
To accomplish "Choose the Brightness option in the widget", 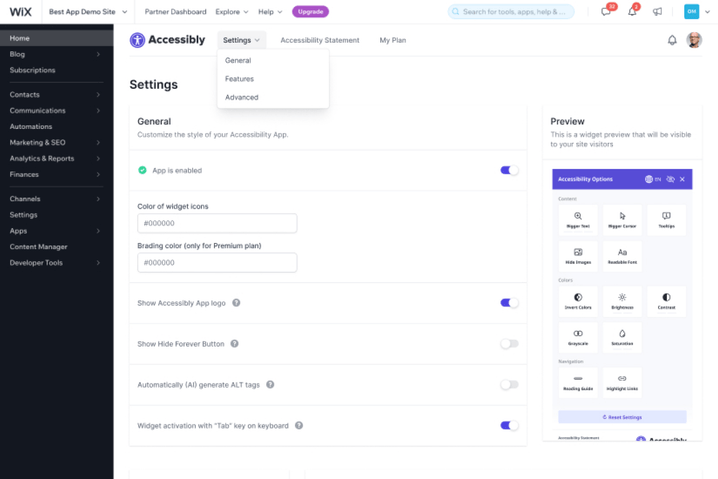I will click(622, 301).
